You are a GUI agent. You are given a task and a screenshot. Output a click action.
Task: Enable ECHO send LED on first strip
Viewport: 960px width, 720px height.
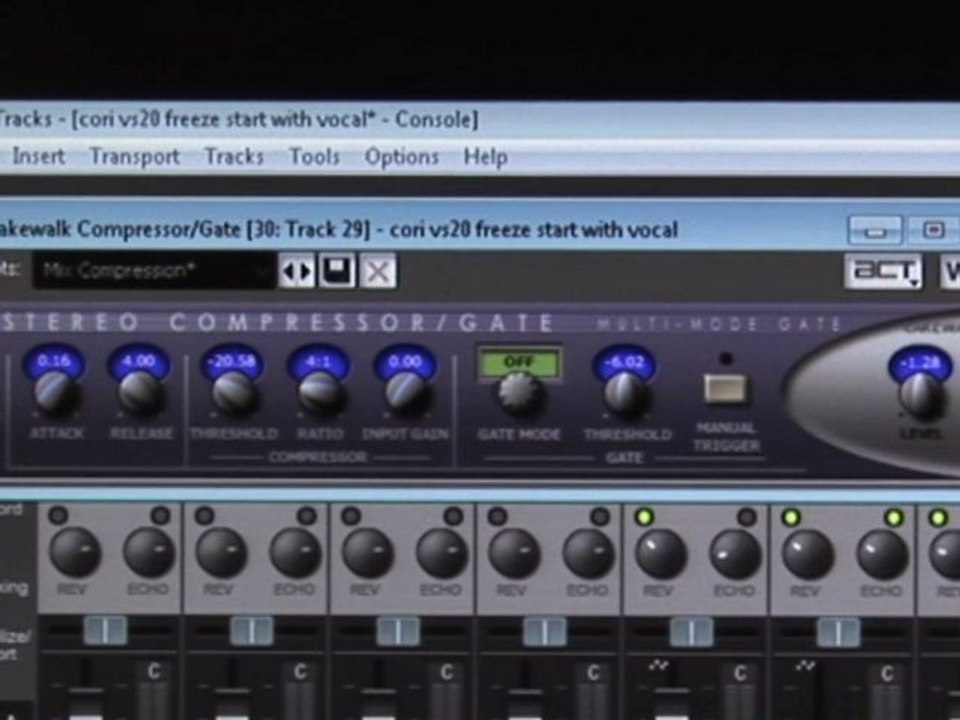[x=160, y=516]
